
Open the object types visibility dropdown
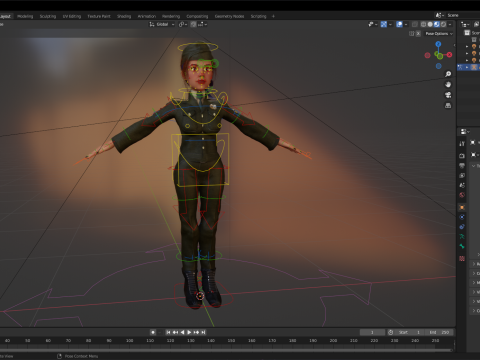[x=373, y=24]
